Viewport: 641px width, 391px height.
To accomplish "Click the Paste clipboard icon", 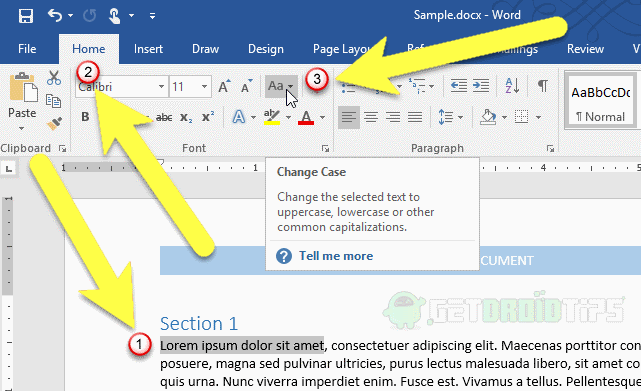I will [23, 87].
